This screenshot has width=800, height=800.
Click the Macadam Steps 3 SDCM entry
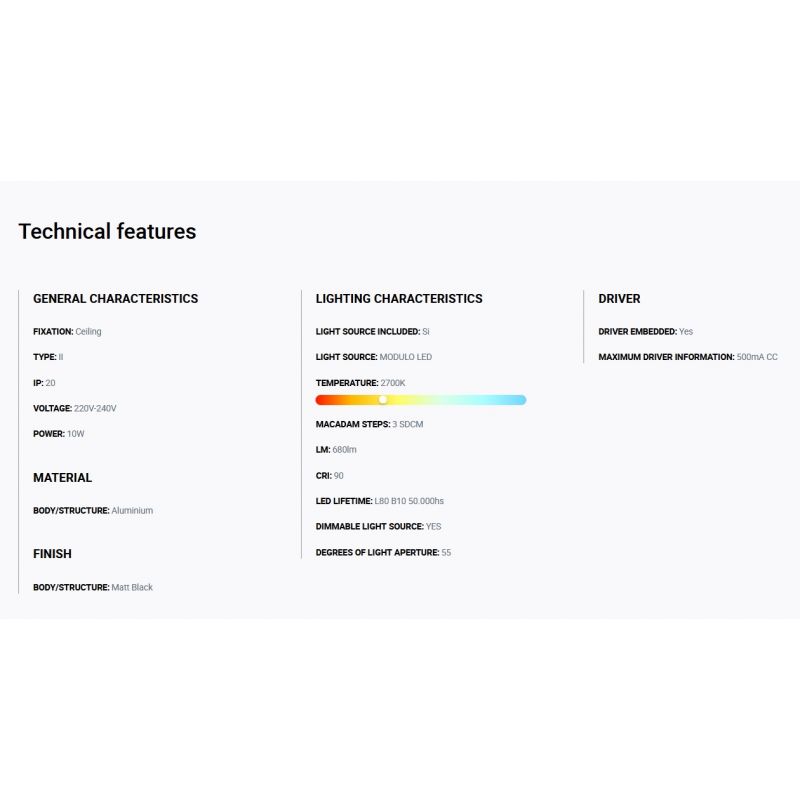pyautogui.click(x=369, y=425)
